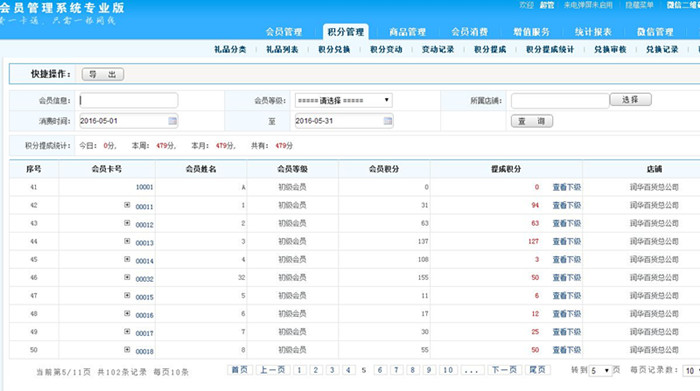Expand row for card number 00013
Image resolution: width=700 pixels, height=391 pixels.
[x=127, y=241]
